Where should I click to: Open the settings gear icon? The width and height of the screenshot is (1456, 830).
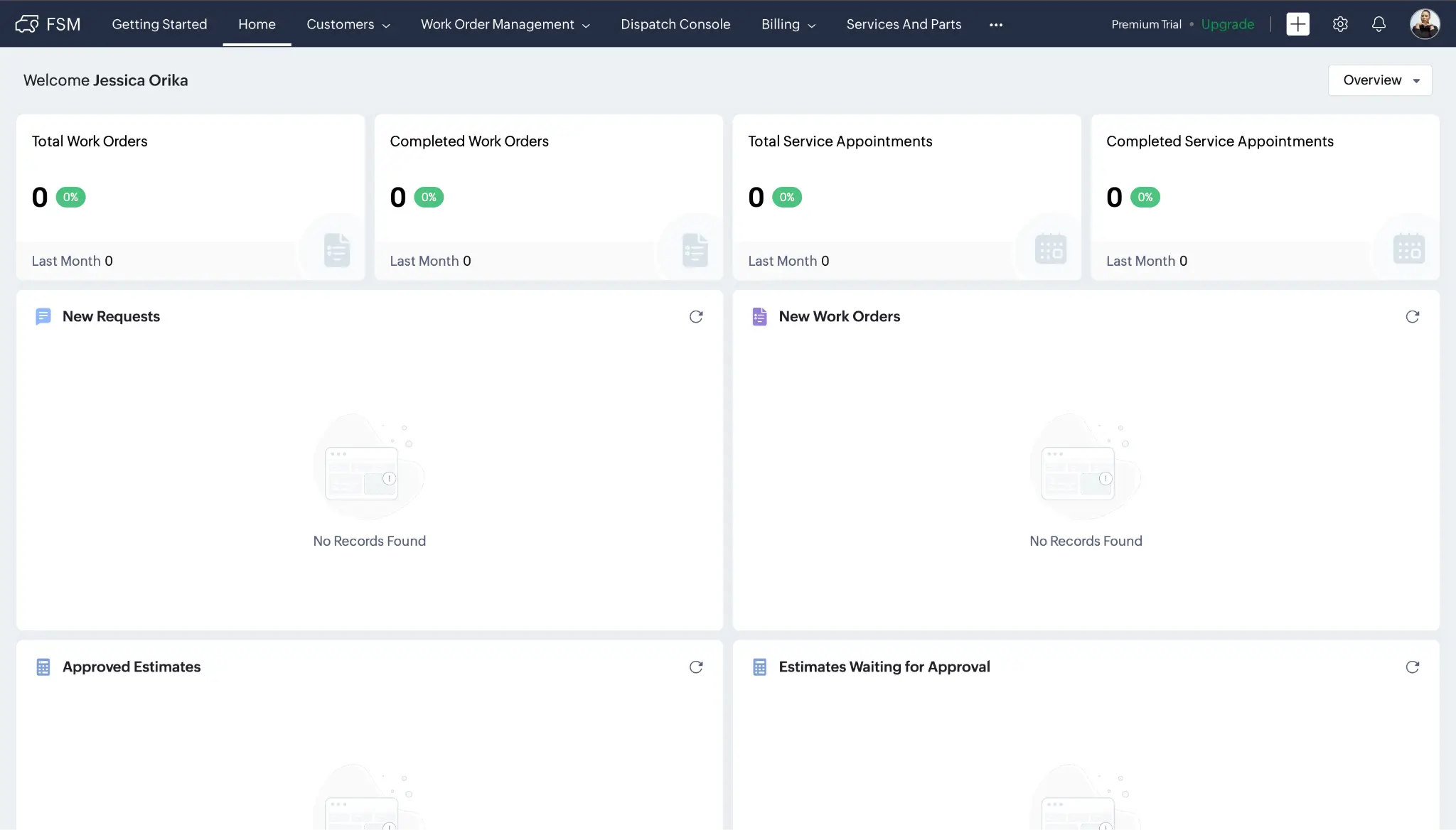coord(1340,24)
